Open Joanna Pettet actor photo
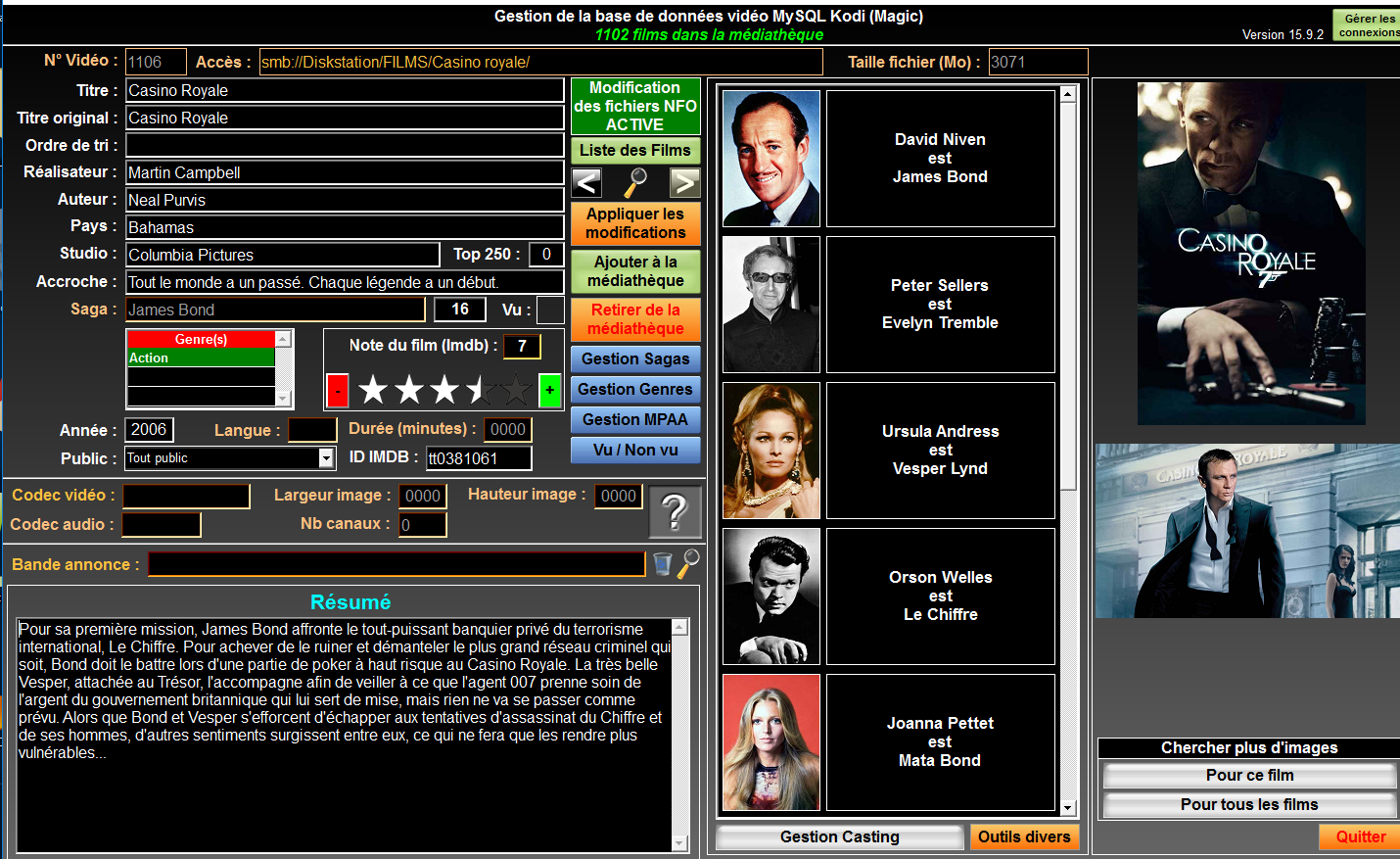Image resolution: width=1400 pixels, height=859 pixels. [771, 742]
